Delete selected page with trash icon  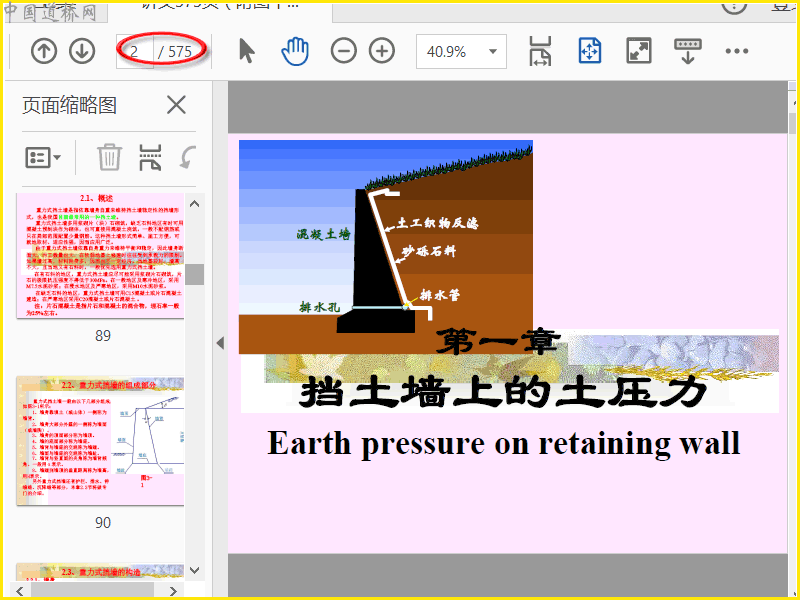pos(109,157)
